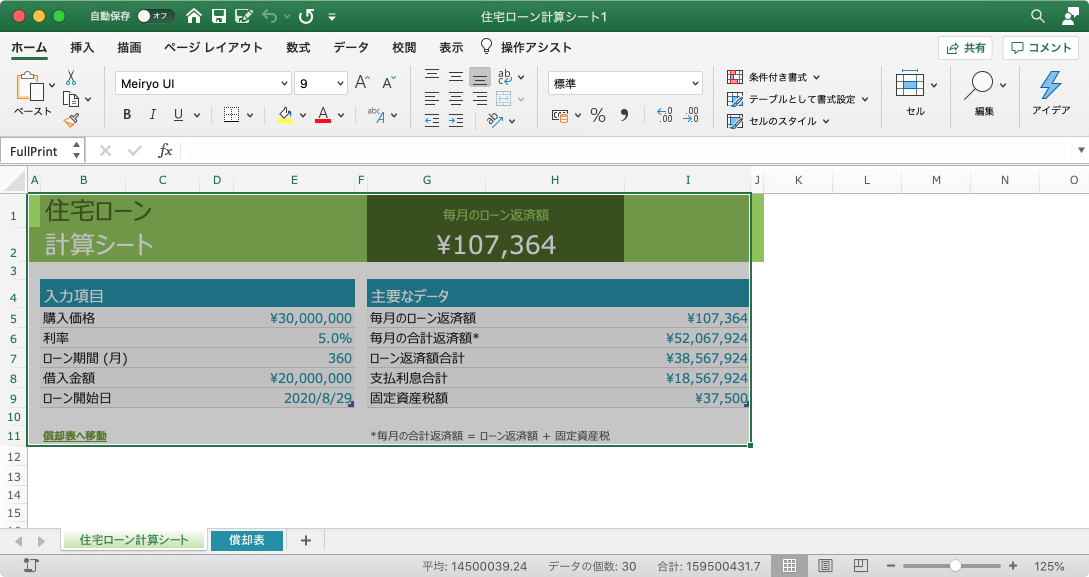This screenshot has height=577, width=1089.
Task: Switch to page layout view
Action: [x=825, y=566]
